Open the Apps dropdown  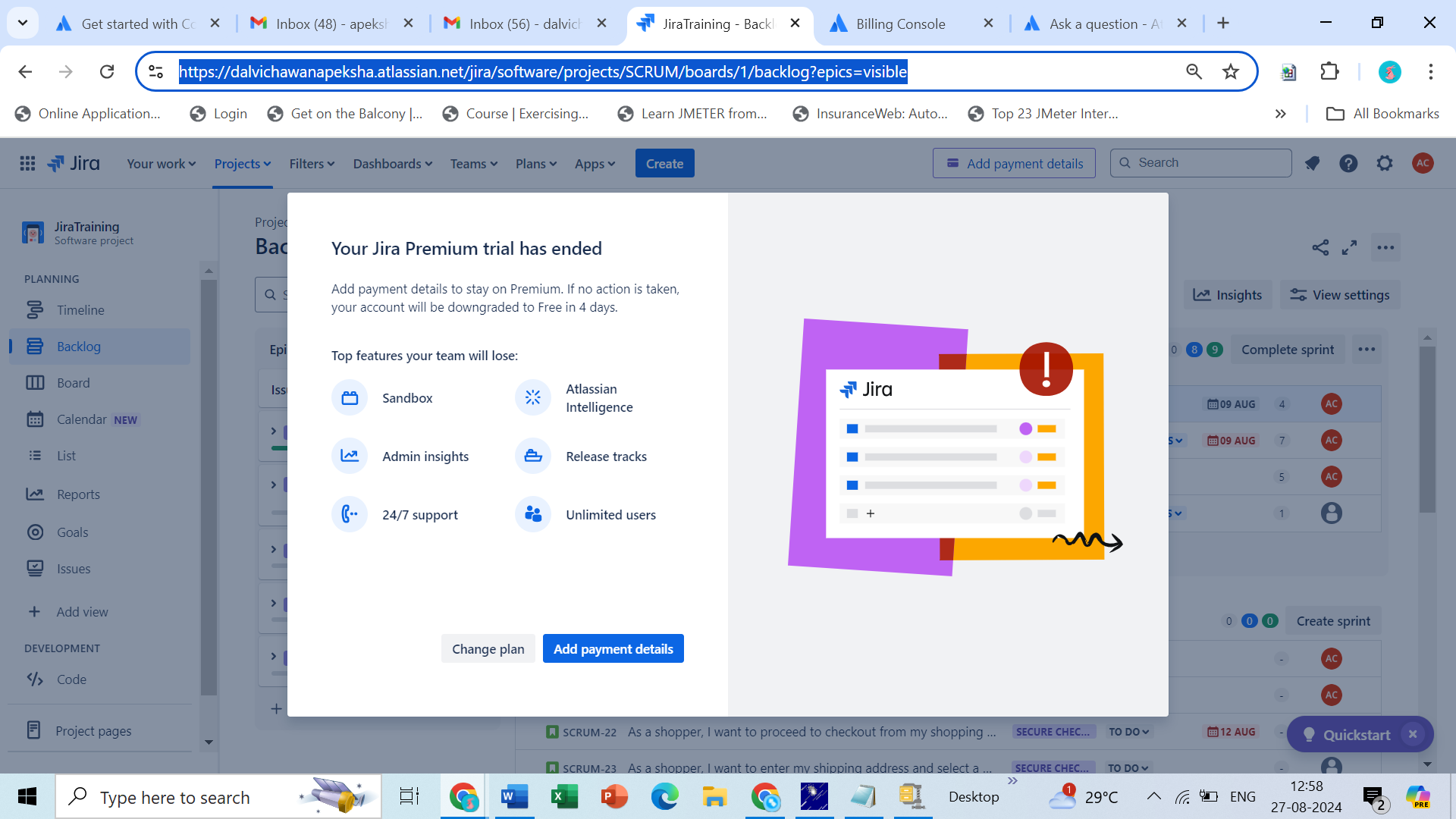pos(595,163)
